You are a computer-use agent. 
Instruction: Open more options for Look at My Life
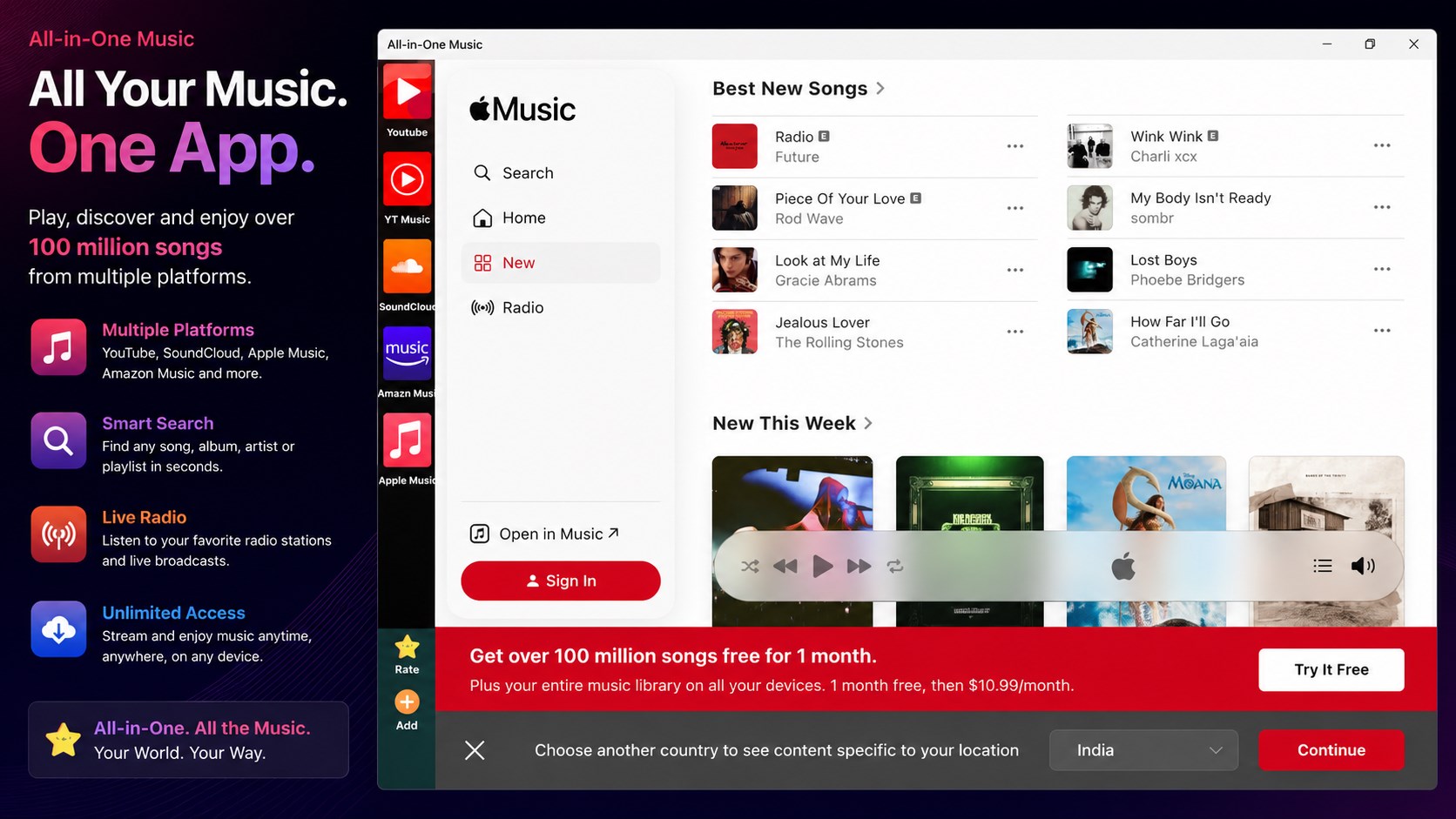1015,270
